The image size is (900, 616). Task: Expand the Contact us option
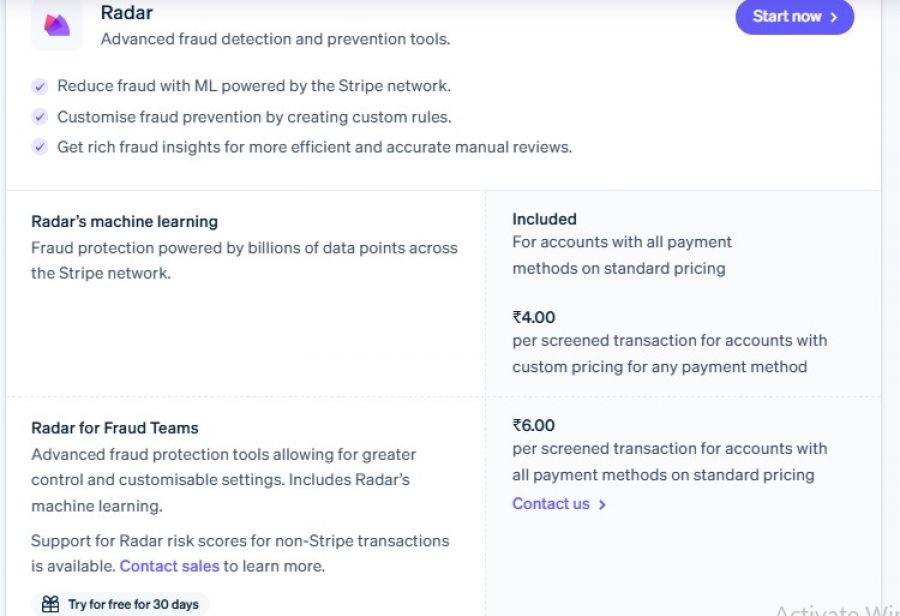click(x=551, y=504)
